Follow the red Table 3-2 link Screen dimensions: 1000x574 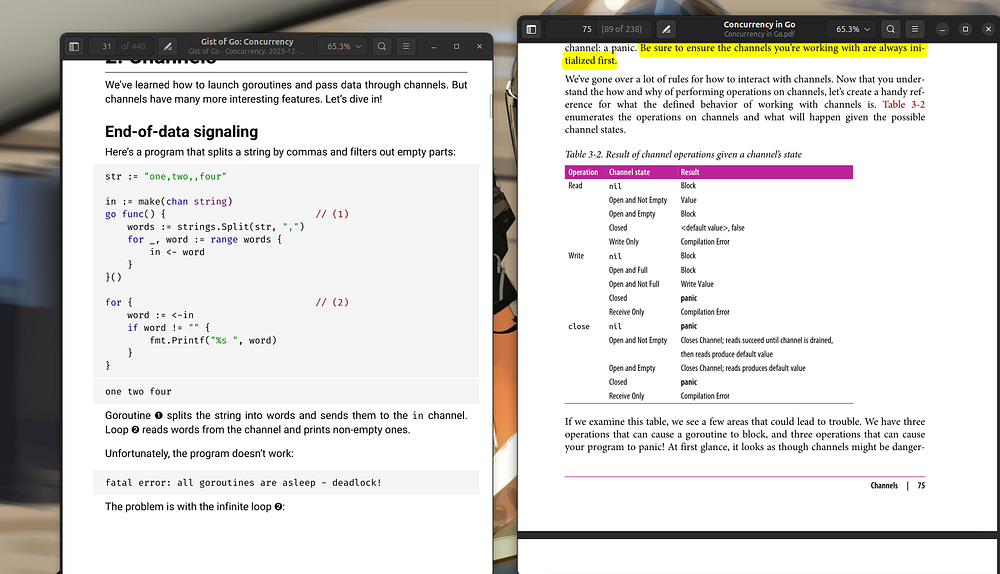click(x=904, y=105)
